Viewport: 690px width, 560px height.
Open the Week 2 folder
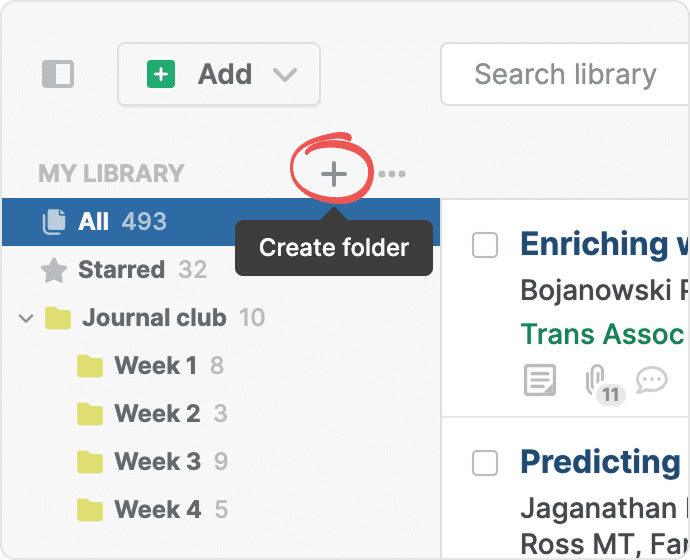[x=157, y=414]
